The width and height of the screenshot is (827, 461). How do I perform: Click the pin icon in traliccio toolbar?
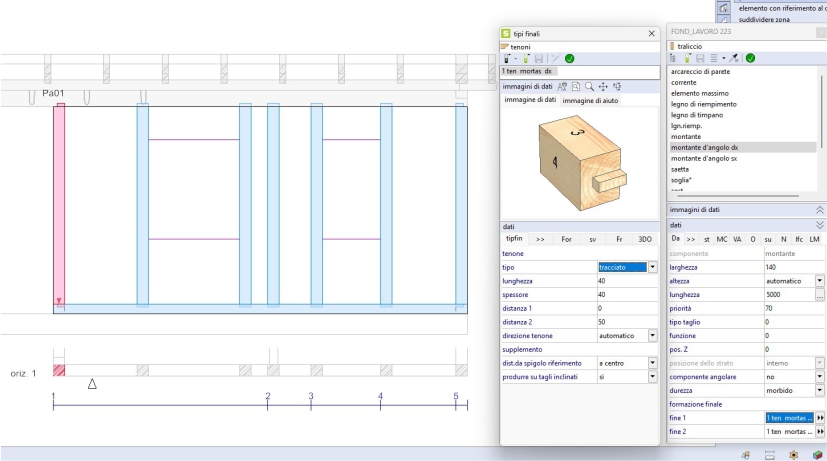(x=734, y=59)
